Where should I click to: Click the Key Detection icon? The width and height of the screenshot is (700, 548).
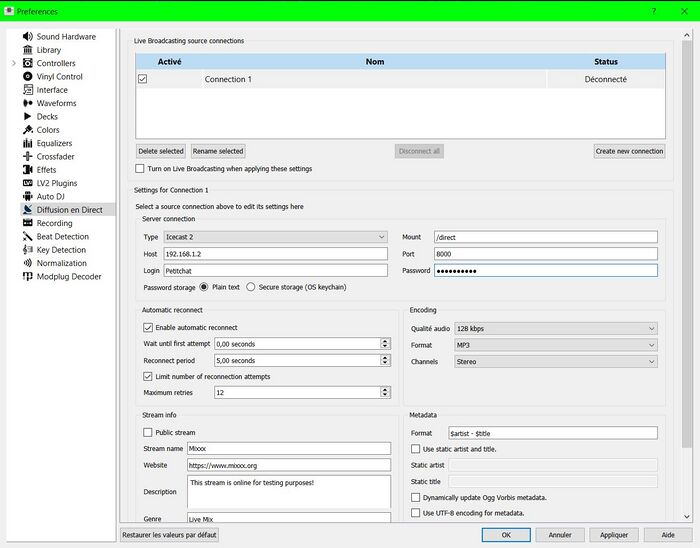pyautogui.click(x=28, y=250)
